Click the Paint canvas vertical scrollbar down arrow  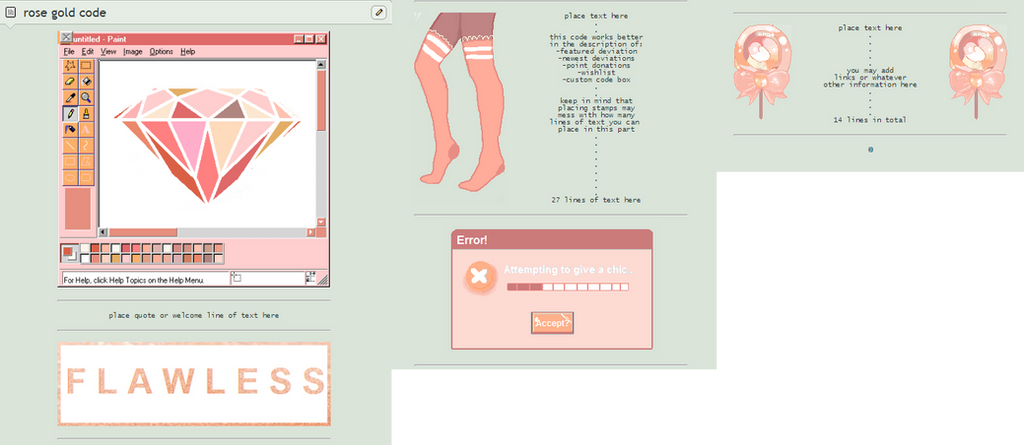point(321,222)
